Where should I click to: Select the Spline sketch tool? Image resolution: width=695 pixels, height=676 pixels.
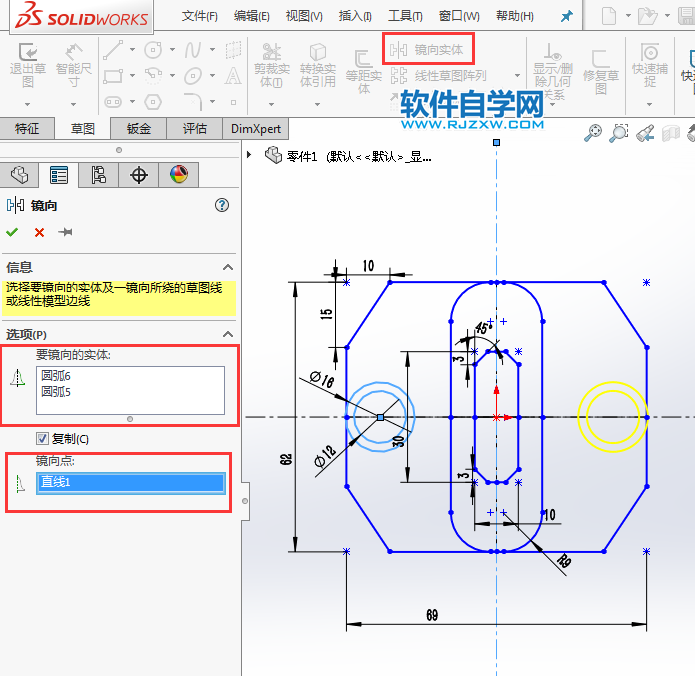pyautogui.click(x=193, y=50)
